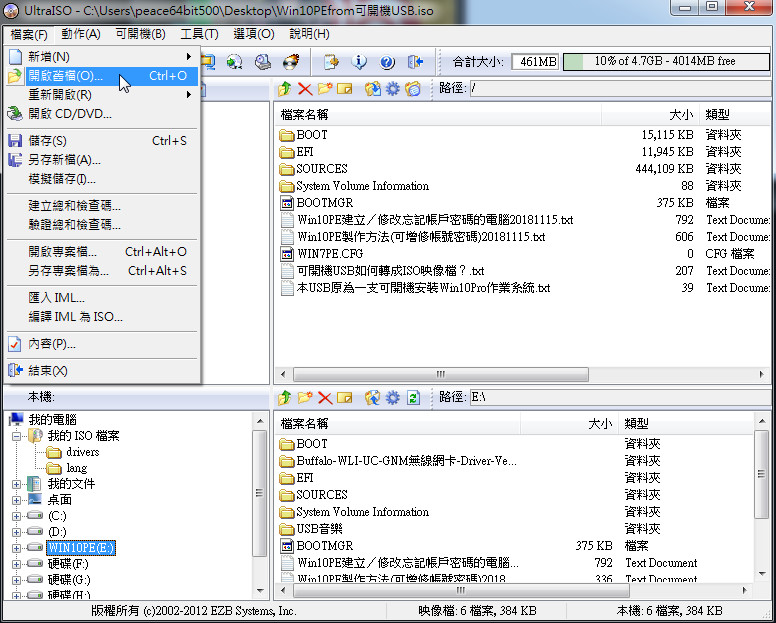Open the 新增(N) submenu
Image resolution: width=776 pixels, height=623 pixels.
tap(102, 57)
